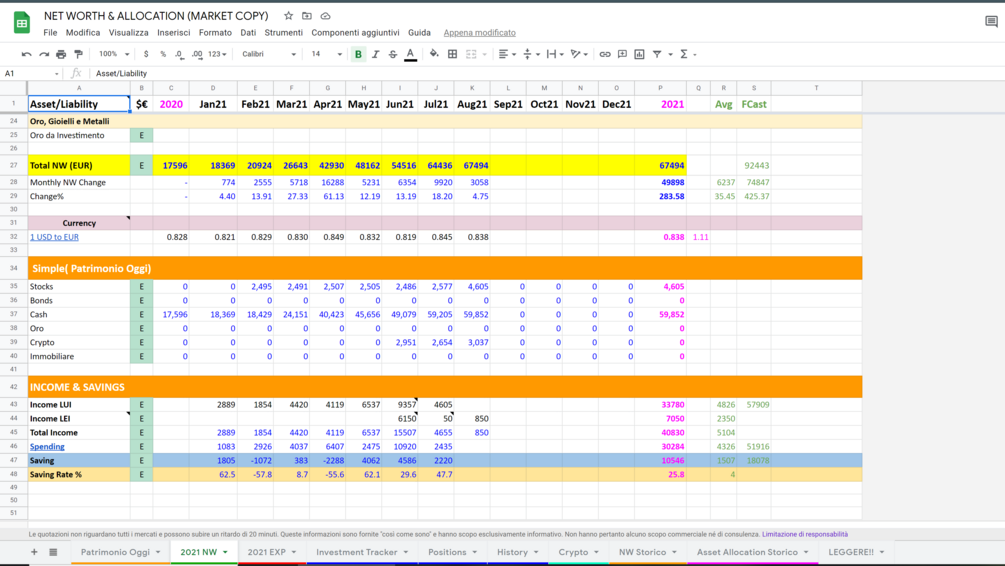1005x566 pixels.
Task: Open the Dati menu
Action: (248, 33)
